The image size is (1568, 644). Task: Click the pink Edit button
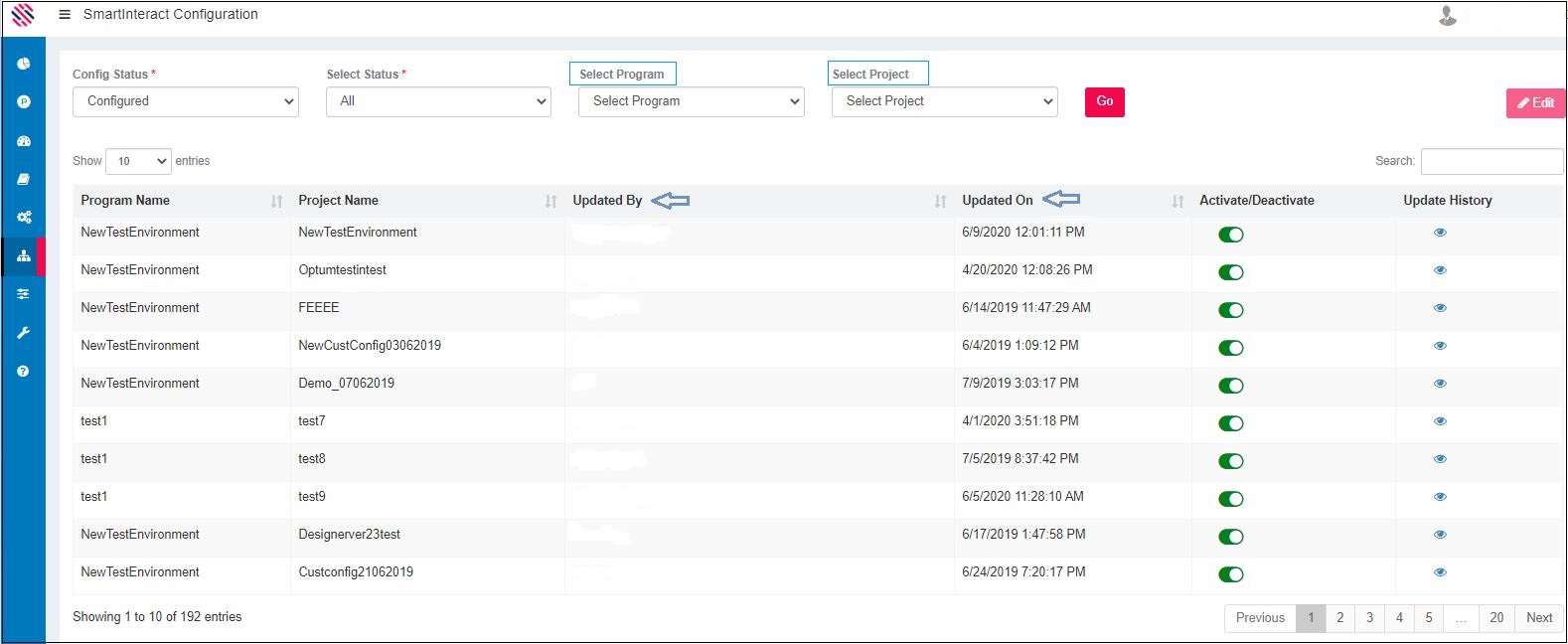tap(1535, 103)
